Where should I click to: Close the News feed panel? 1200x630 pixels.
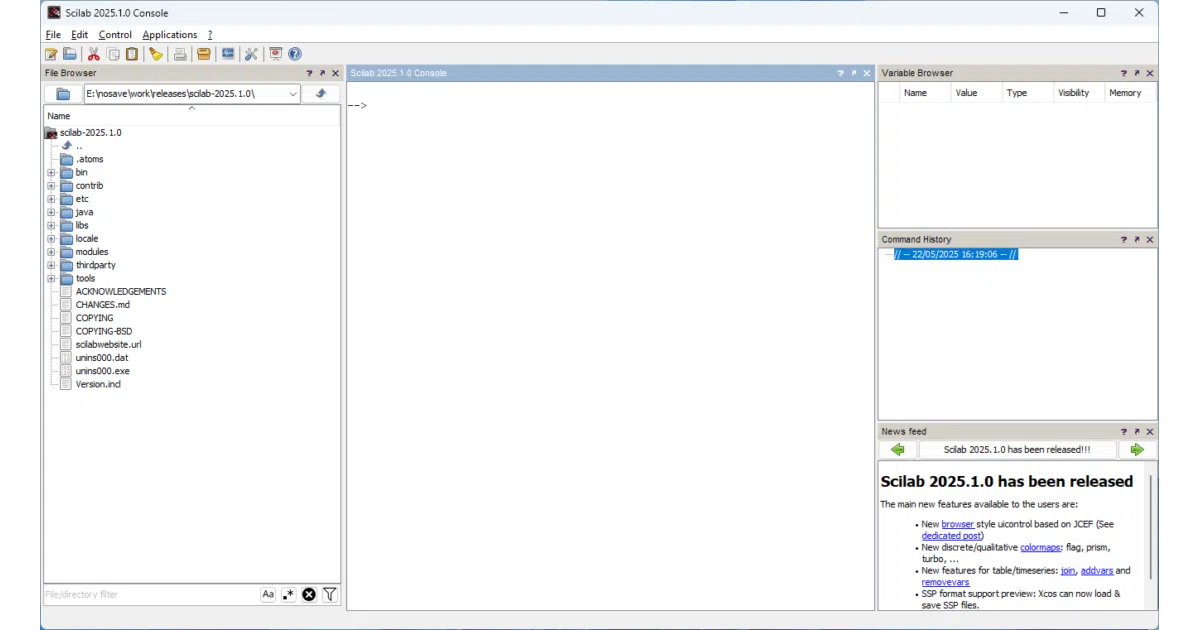pyautogui.click(x=1150, y=432)
